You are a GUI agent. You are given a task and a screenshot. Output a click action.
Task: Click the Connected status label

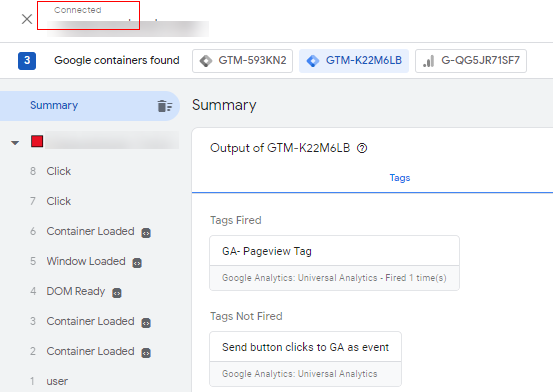tap(78, 10)
